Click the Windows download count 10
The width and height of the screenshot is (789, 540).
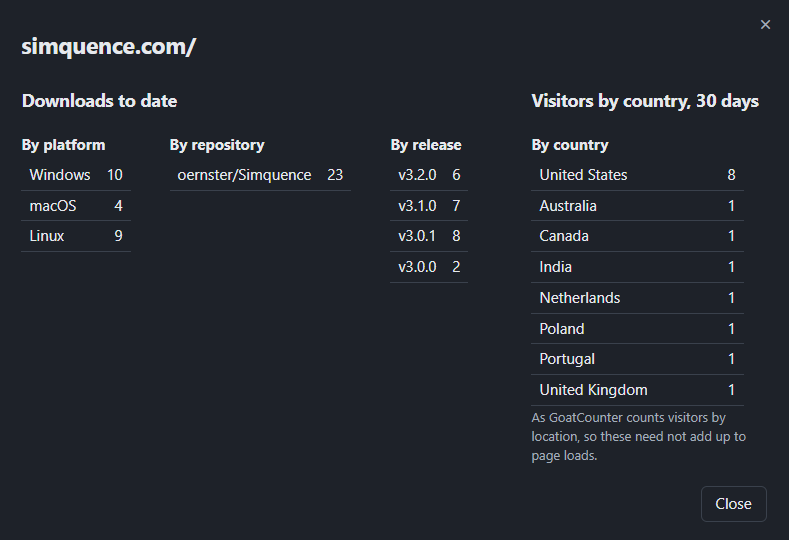[x=115, y=175]
